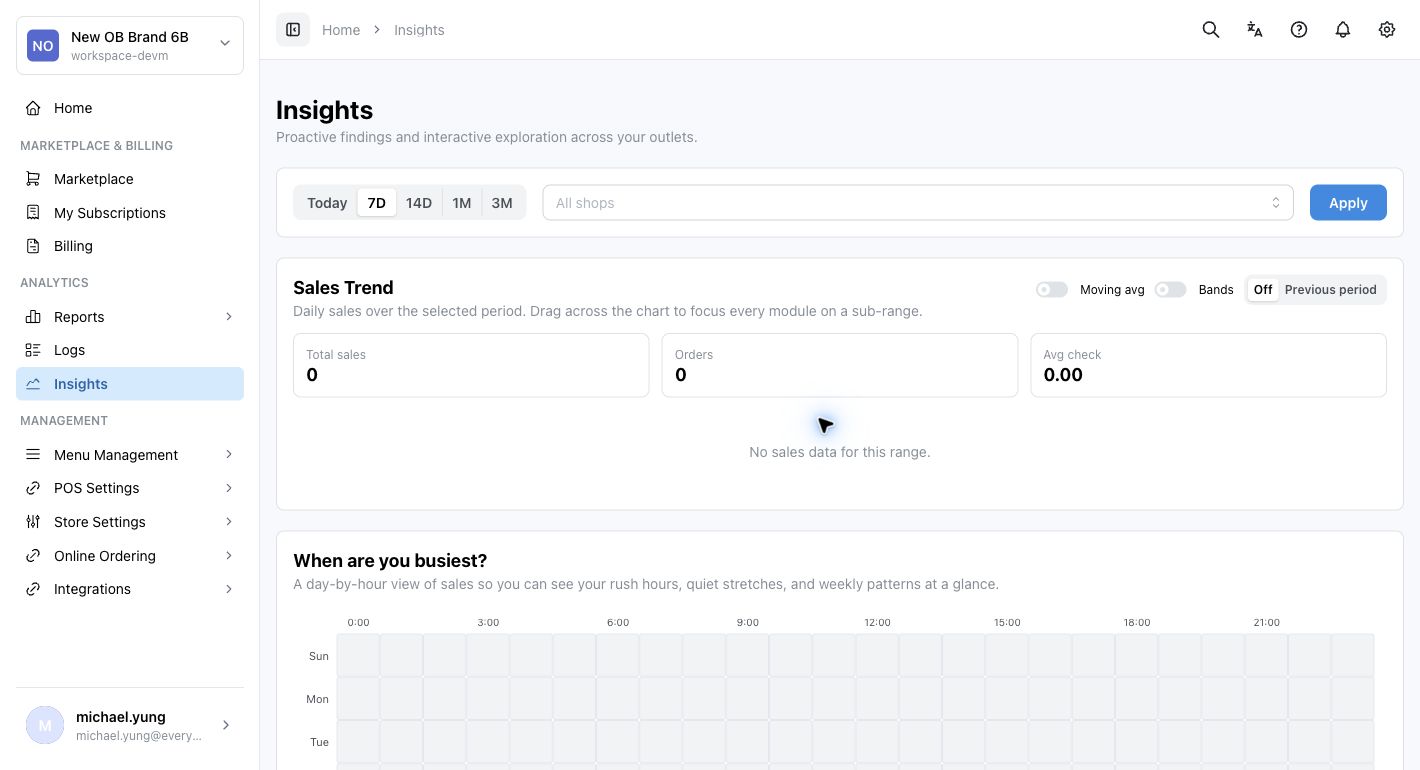
Task: Select the 3M range tab
Action: click(x=502, y=203)
